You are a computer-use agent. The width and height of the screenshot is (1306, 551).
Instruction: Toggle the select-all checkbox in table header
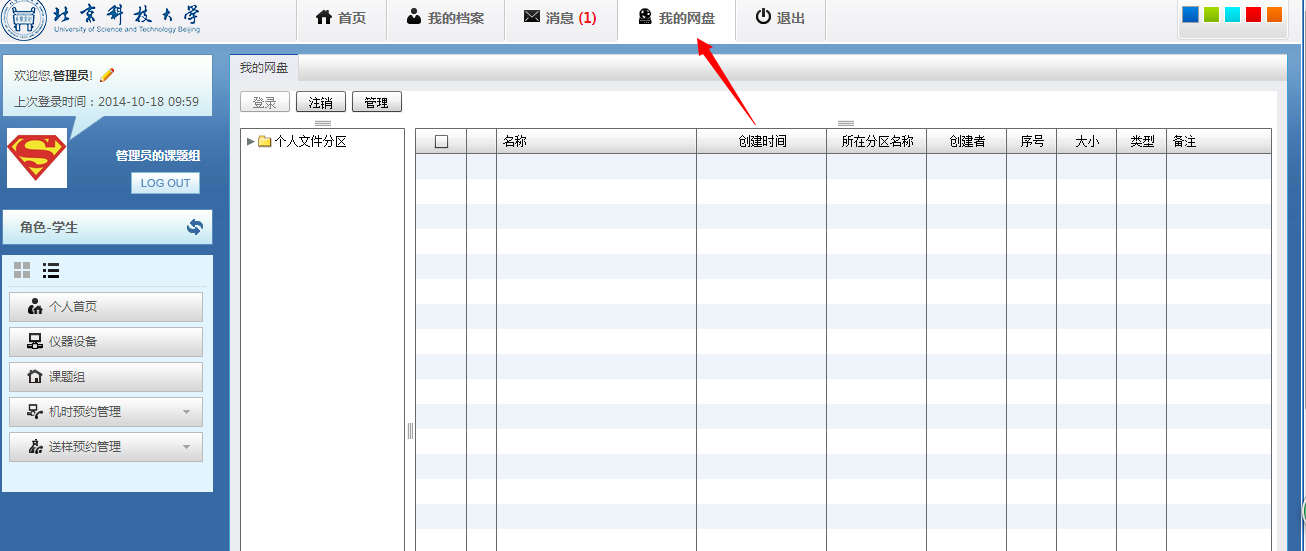tap(441, 142)
